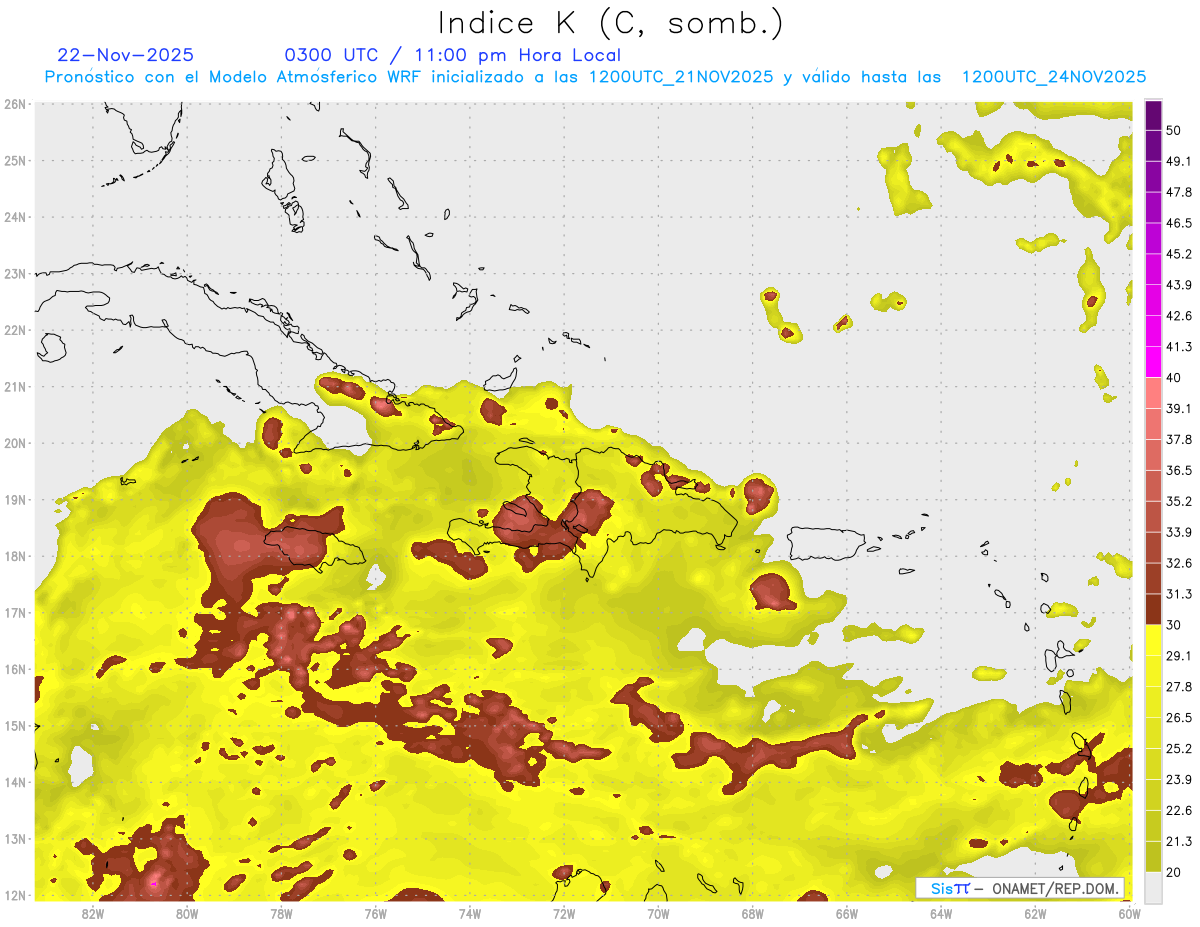Screen dimensions: 1200x927
Task: Click the salmon colorbar segment between 39.1 and 40
Action: [1153, 393]
